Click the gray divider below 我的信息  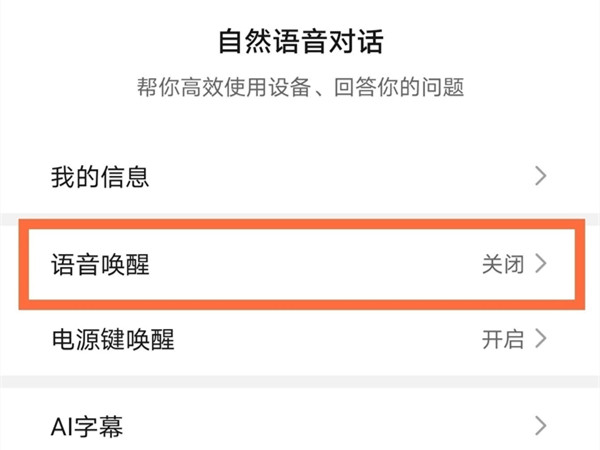click(x=300, y=218)
